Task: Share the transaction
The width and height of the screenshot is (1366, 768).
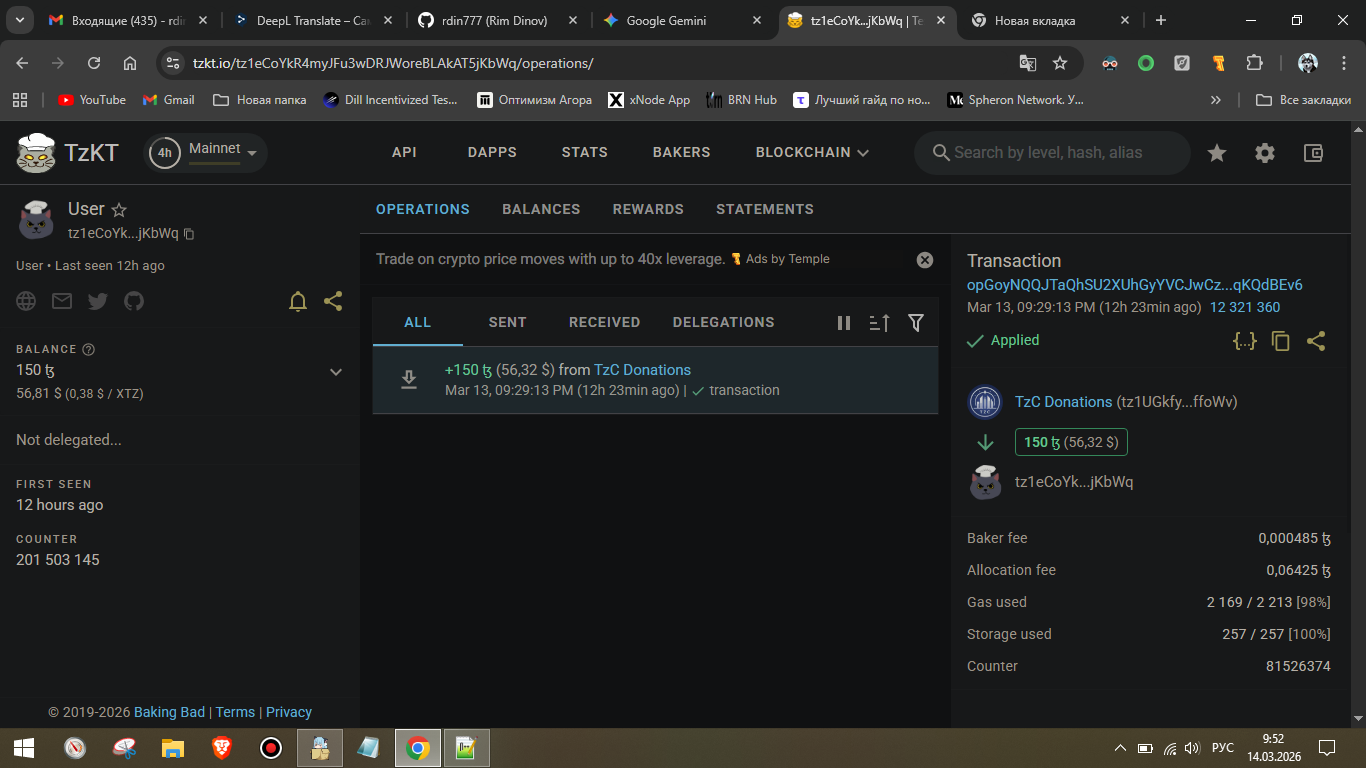Action: pyautogui.click(x=1316, y=341)
